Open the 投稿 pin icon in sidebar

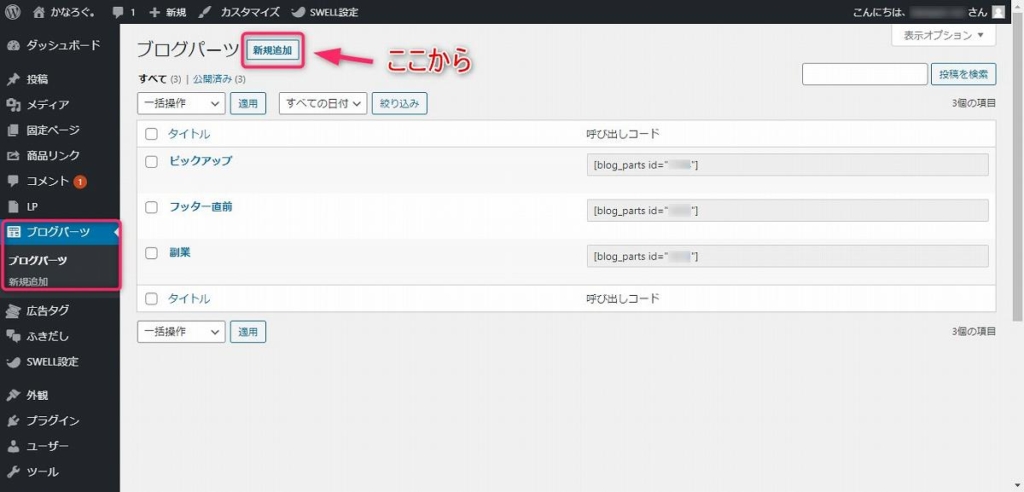(13, 79)
